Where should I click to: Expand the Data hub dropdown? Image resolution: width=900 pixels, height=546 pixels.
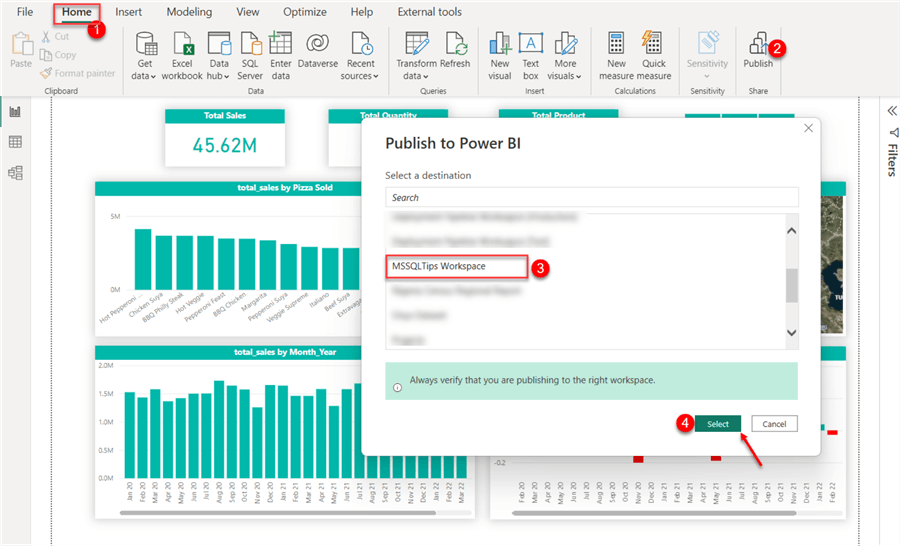coord(227,76)
